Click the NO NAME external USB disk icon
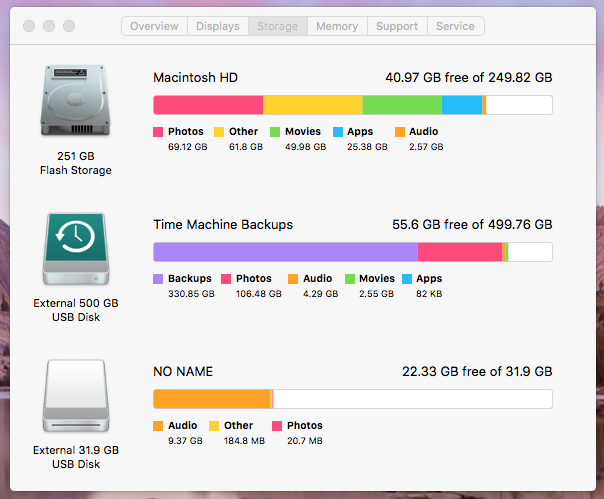Screen dimensions: 604x499 pos(76,396)
